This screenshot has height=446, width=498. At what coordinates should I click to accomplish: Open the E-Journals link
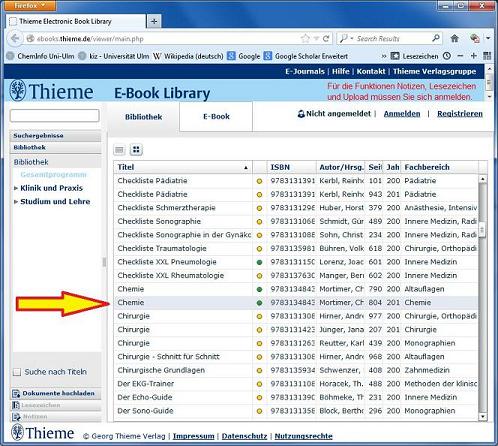point(305,71)
